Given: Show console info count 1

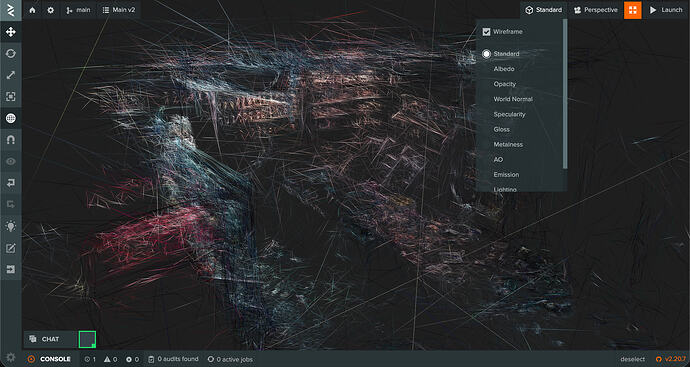Looking at the screenshot, I should 90,359.
